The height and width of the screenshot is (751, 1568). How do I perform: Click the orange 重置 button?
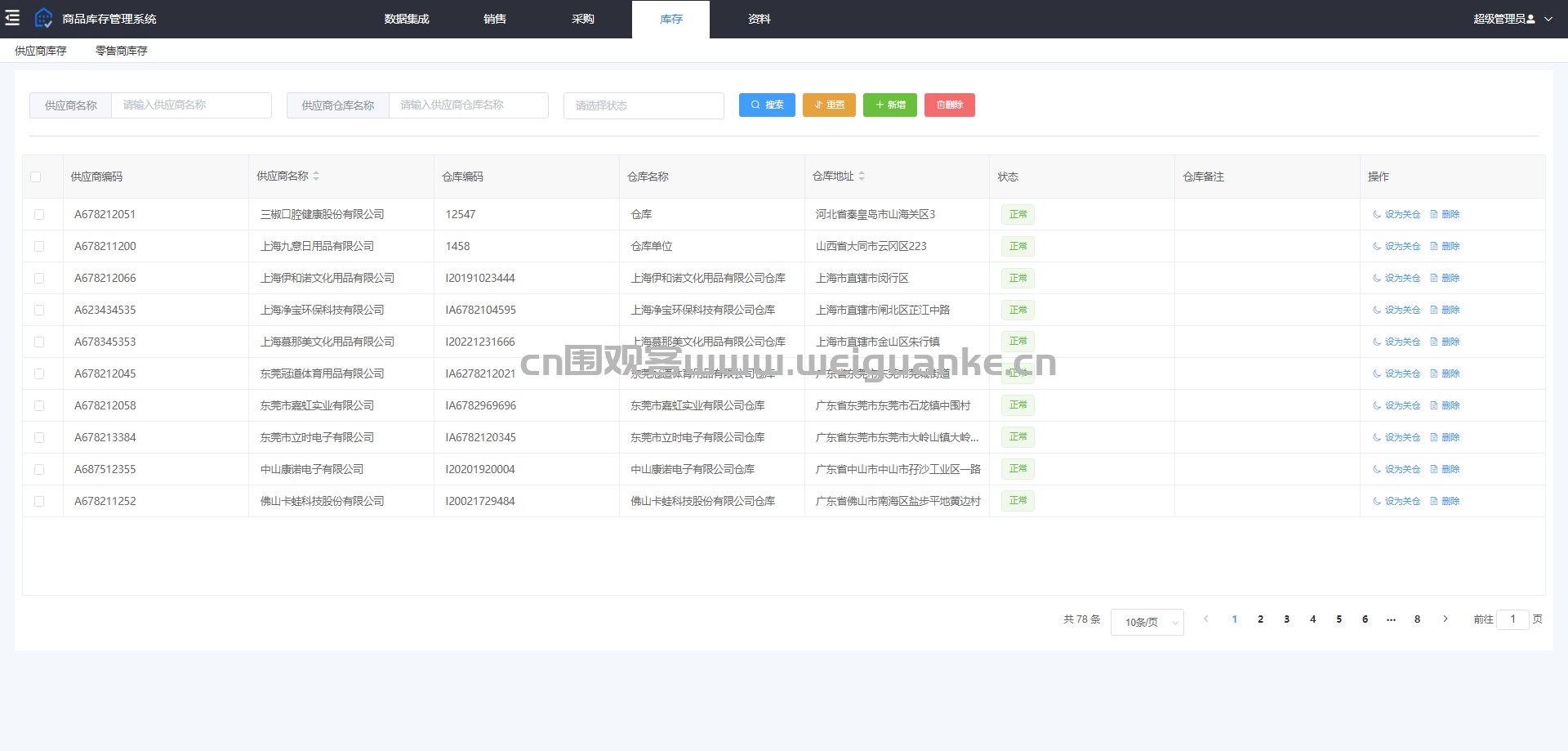tap(829, 105)
